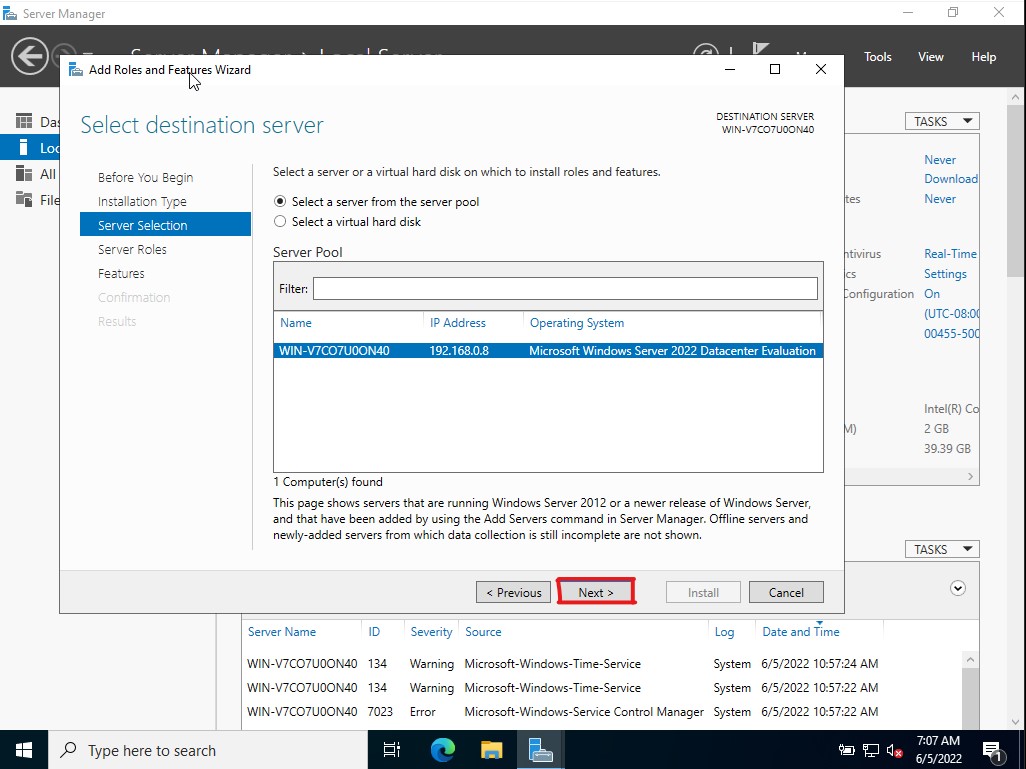Collapse the events panel using the round chevron
The width and height of the screenshot is (1026, 769).
[958, 588]
